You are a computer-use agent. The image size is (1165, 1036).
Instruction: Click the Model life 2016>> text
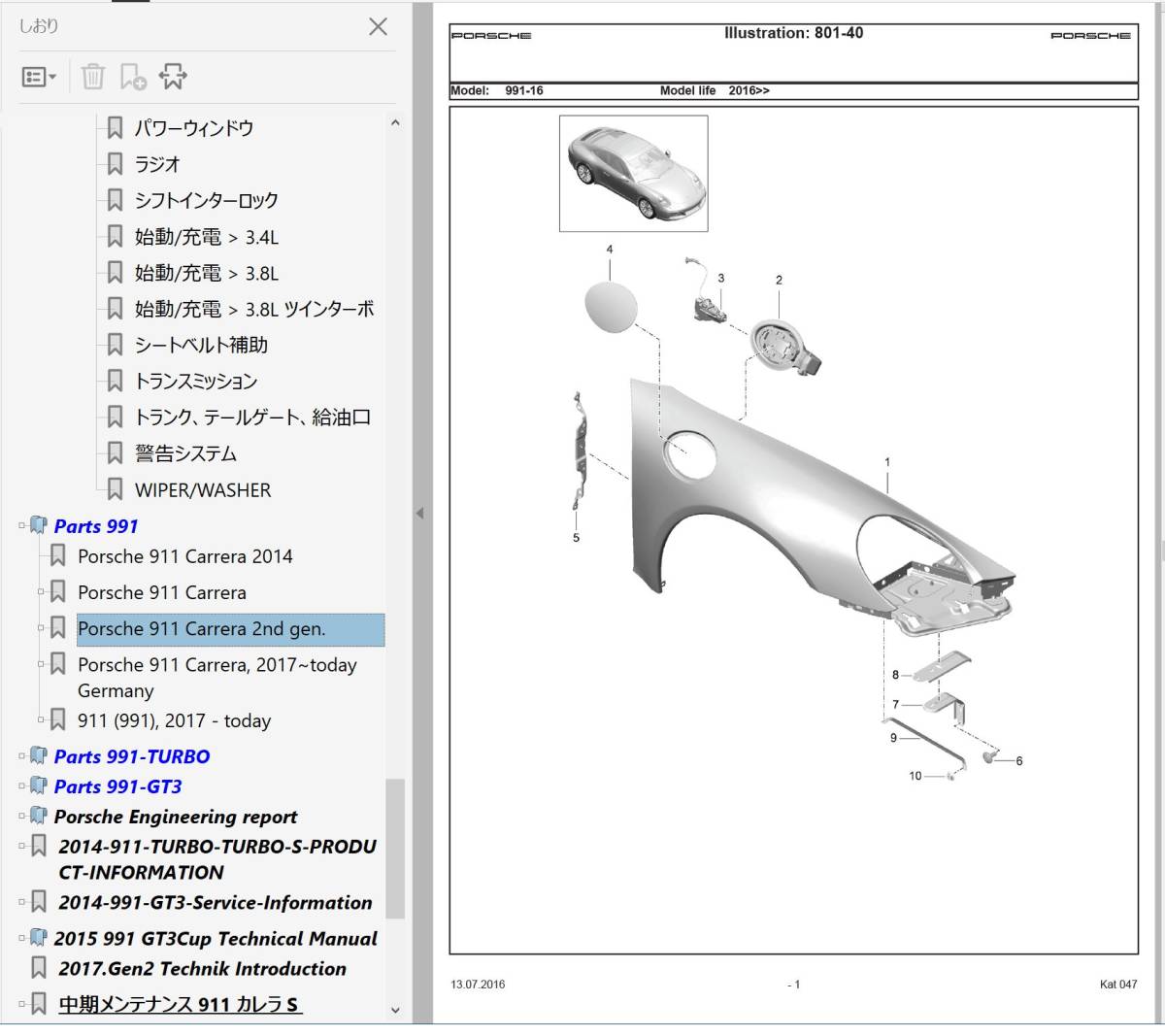715,91
